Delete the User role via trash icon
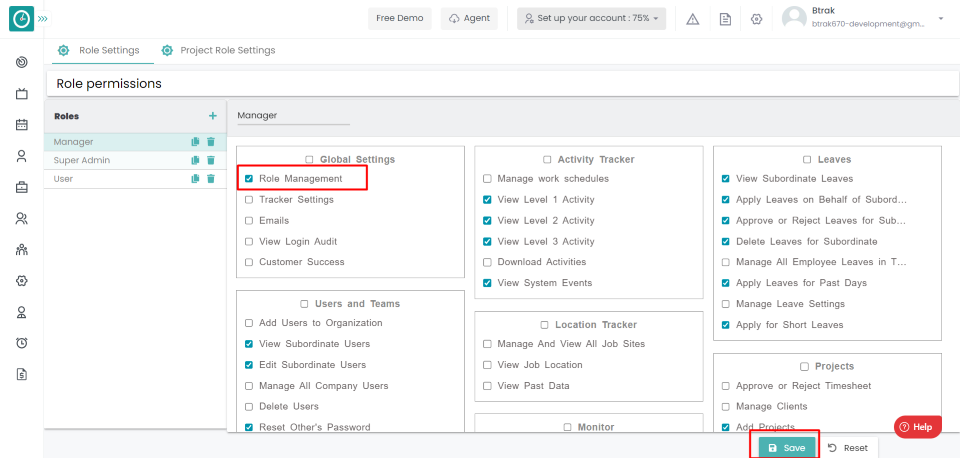960x458 pixels. click(211, 179)
